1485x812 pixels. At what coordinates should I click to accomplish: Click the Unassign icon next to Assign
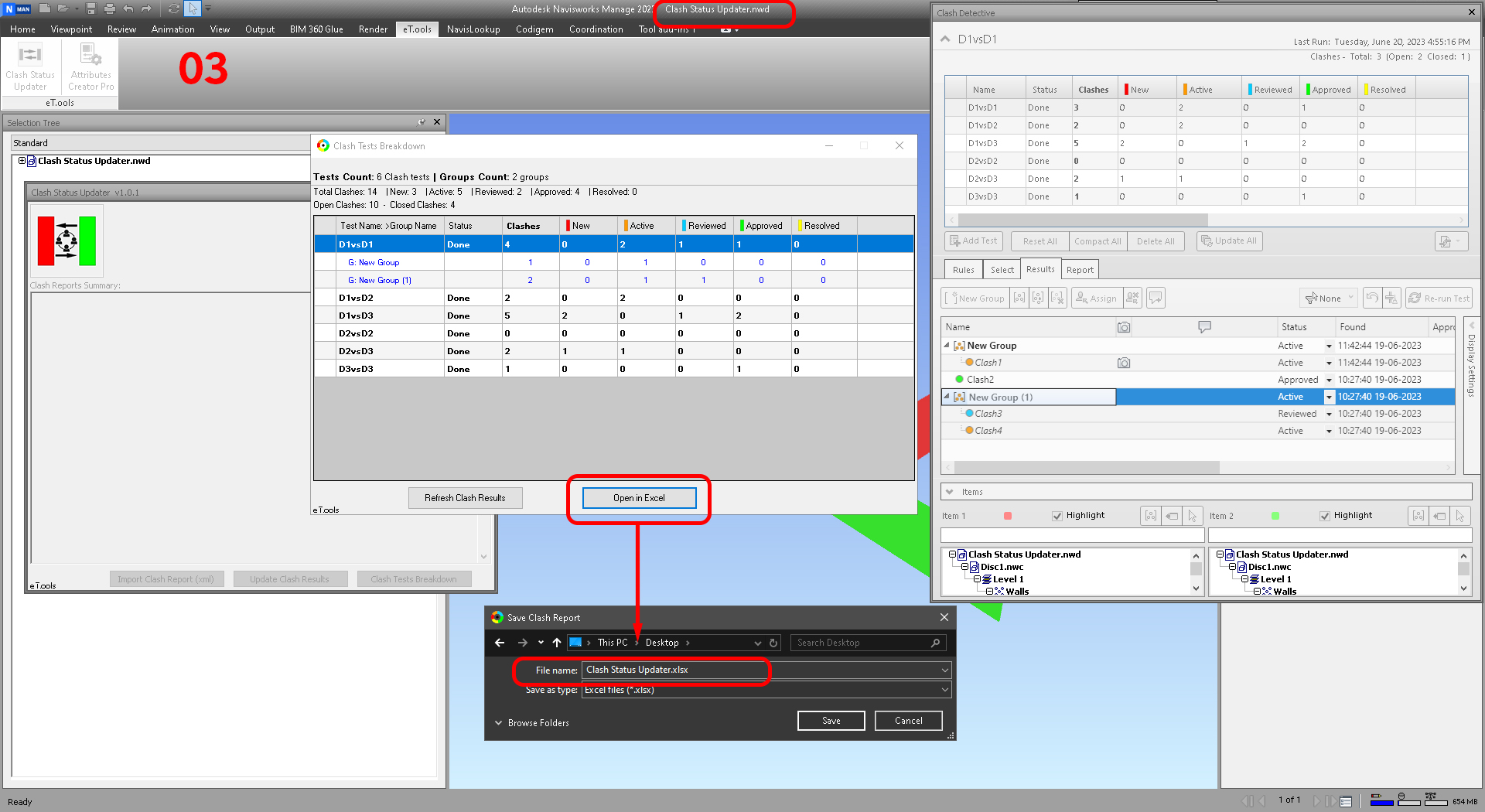click(x=1132, y=299)
